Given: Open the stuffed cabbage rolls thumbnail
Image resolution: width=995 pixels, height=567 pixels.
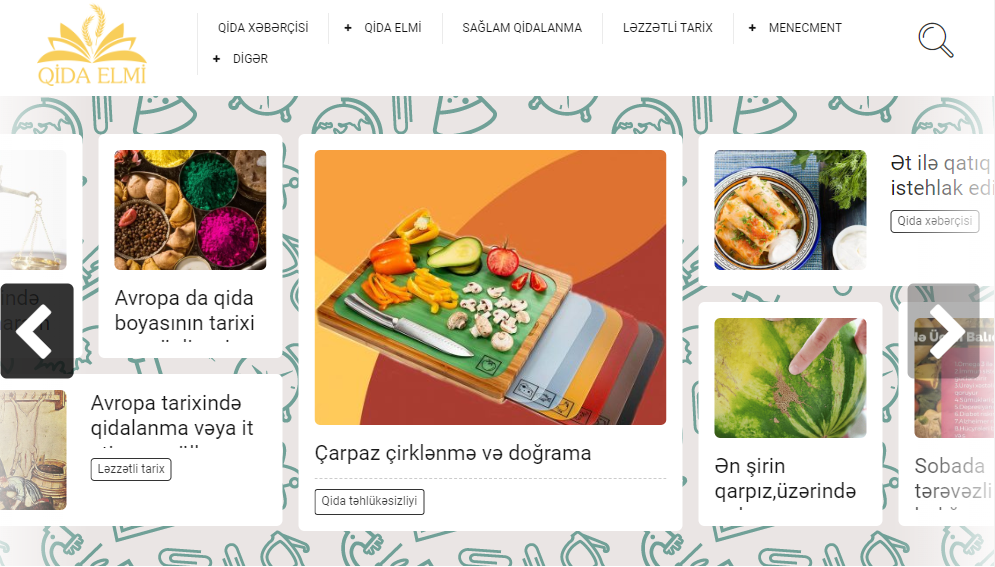Looking at the screenshot, I should point(790,210).
